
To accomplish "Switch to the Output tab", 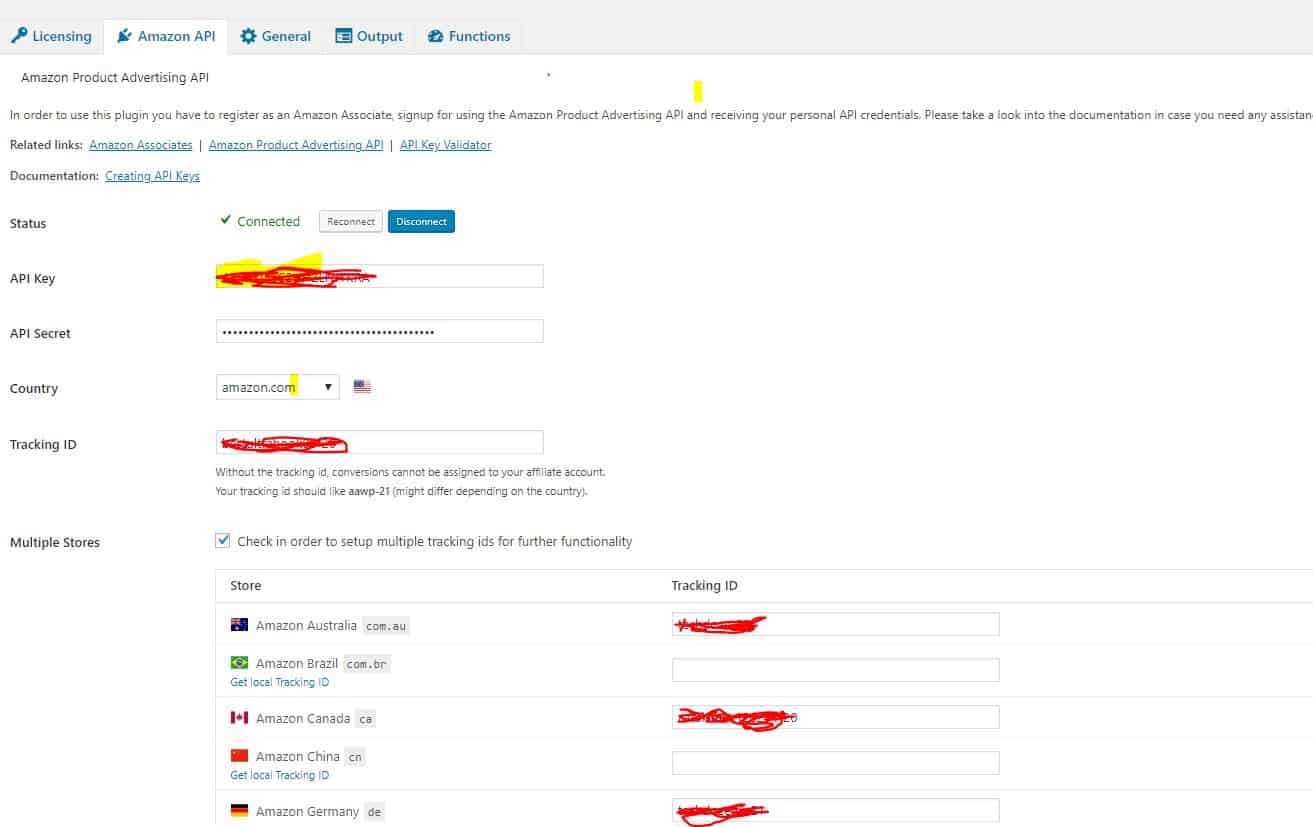I will tap(369, 36).
